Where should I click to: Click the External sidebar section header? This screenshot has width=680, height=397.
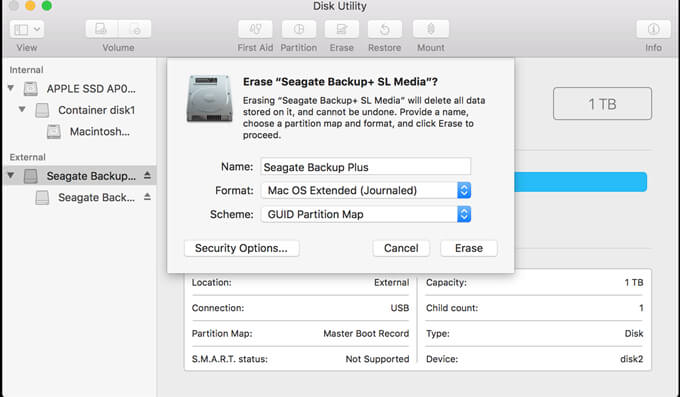pos(27,157)
